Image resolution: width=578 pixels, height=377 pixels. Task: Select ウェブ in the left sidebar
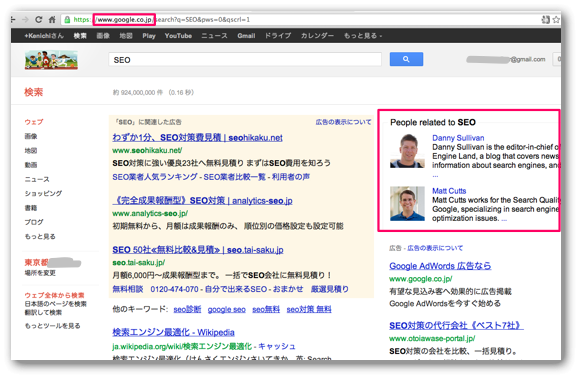[34, 122]
